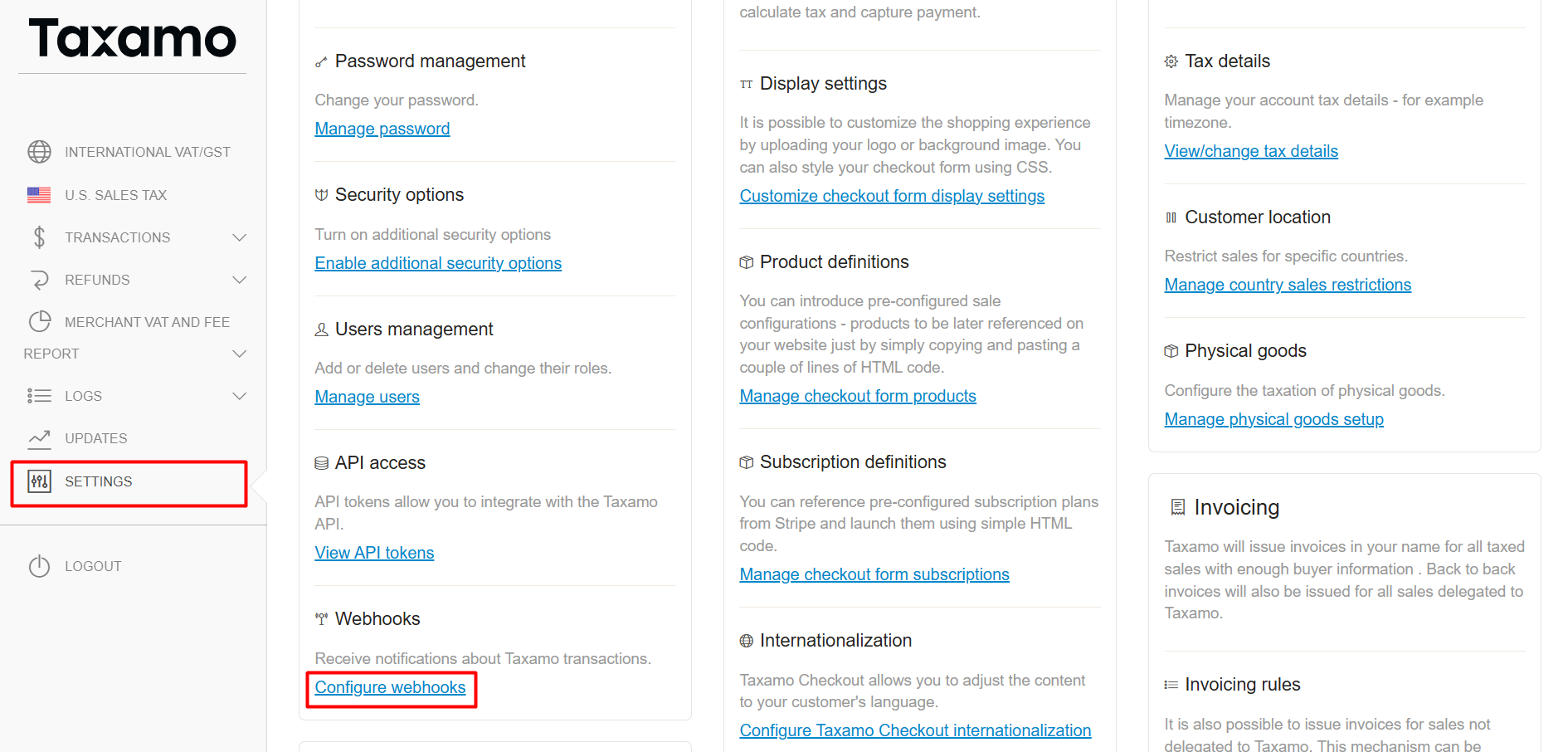This screenshot has width=1568, height=752.
Task: Open the Logs menu item
Action: point(84,396)
